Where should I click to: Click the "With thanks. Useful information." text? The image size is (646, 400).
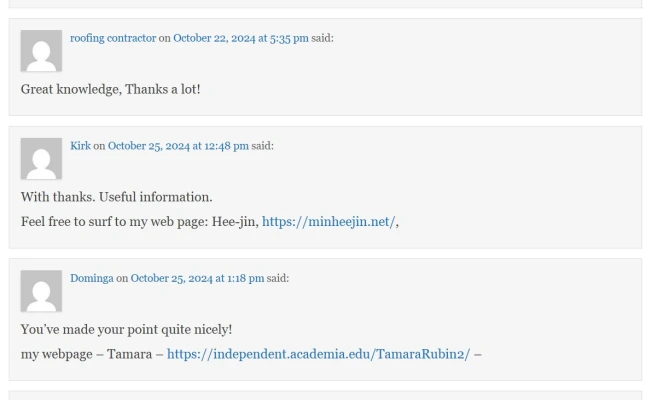(x=116, y=197)
